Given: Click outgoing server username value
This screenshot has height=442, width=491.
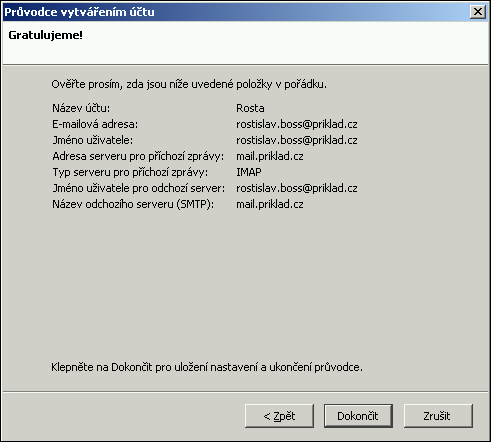Looking at the screenshot, I should coord(297,188).
